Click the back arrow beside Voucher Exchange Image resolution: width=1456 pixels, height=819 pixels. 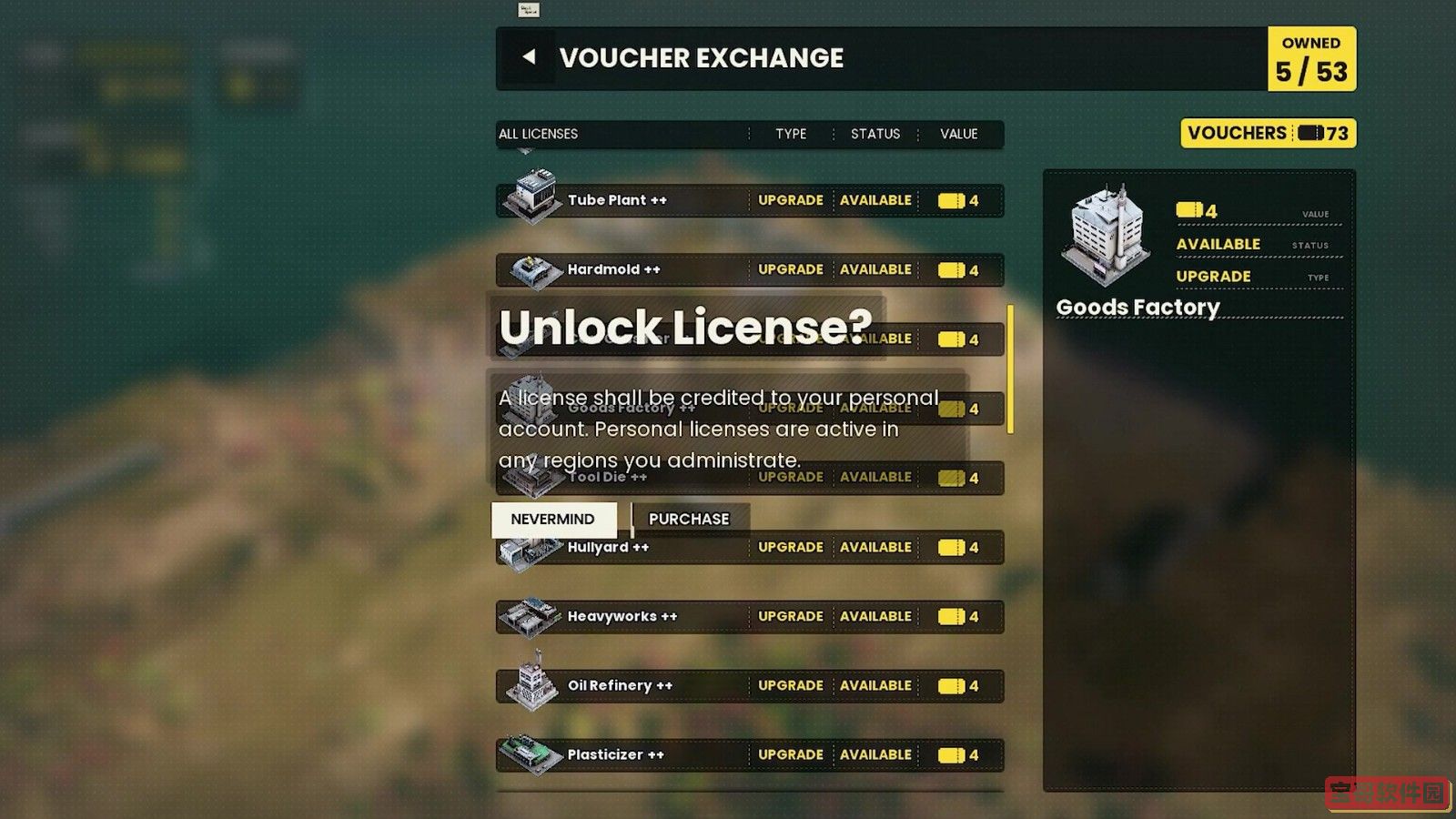tap(529, 56)
